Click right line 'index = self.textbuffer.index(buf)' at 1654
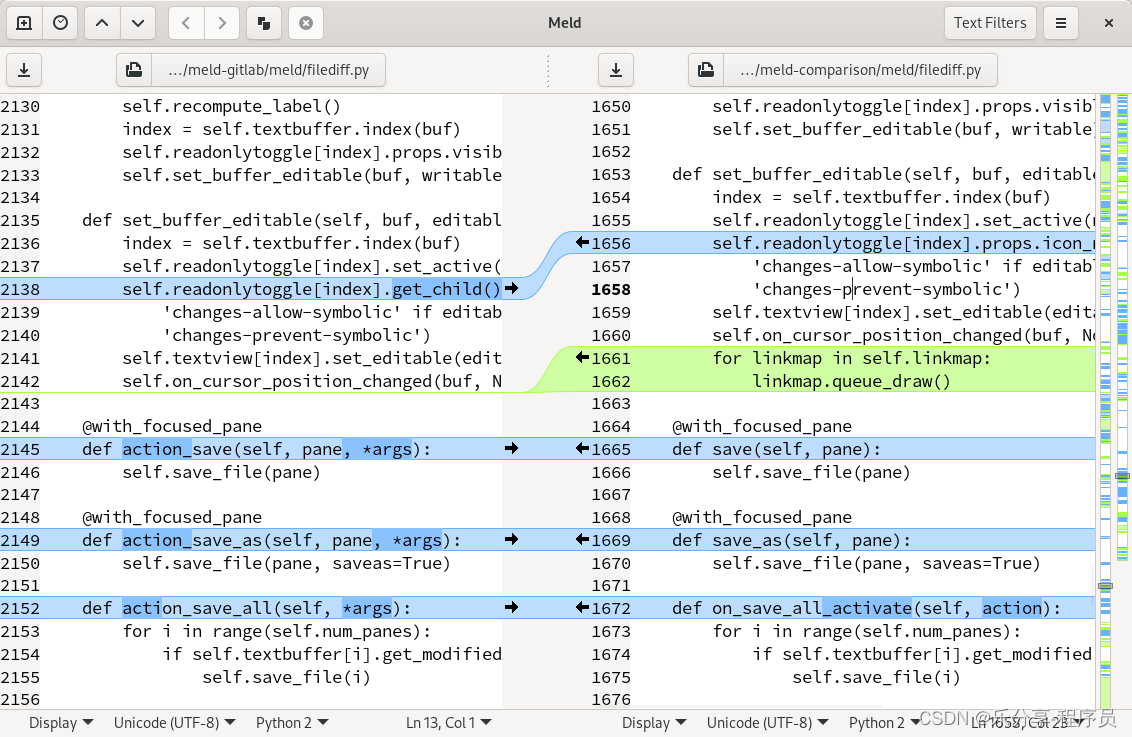Viewport: 1132px width, 737px height. 881,197
